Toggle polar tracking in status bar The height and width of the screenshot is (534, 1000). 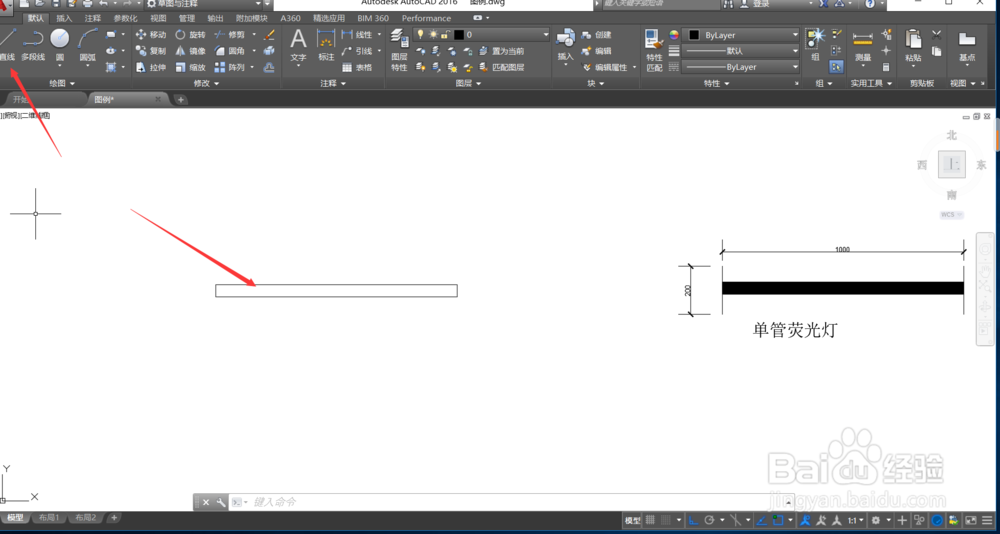pos(709,520)
